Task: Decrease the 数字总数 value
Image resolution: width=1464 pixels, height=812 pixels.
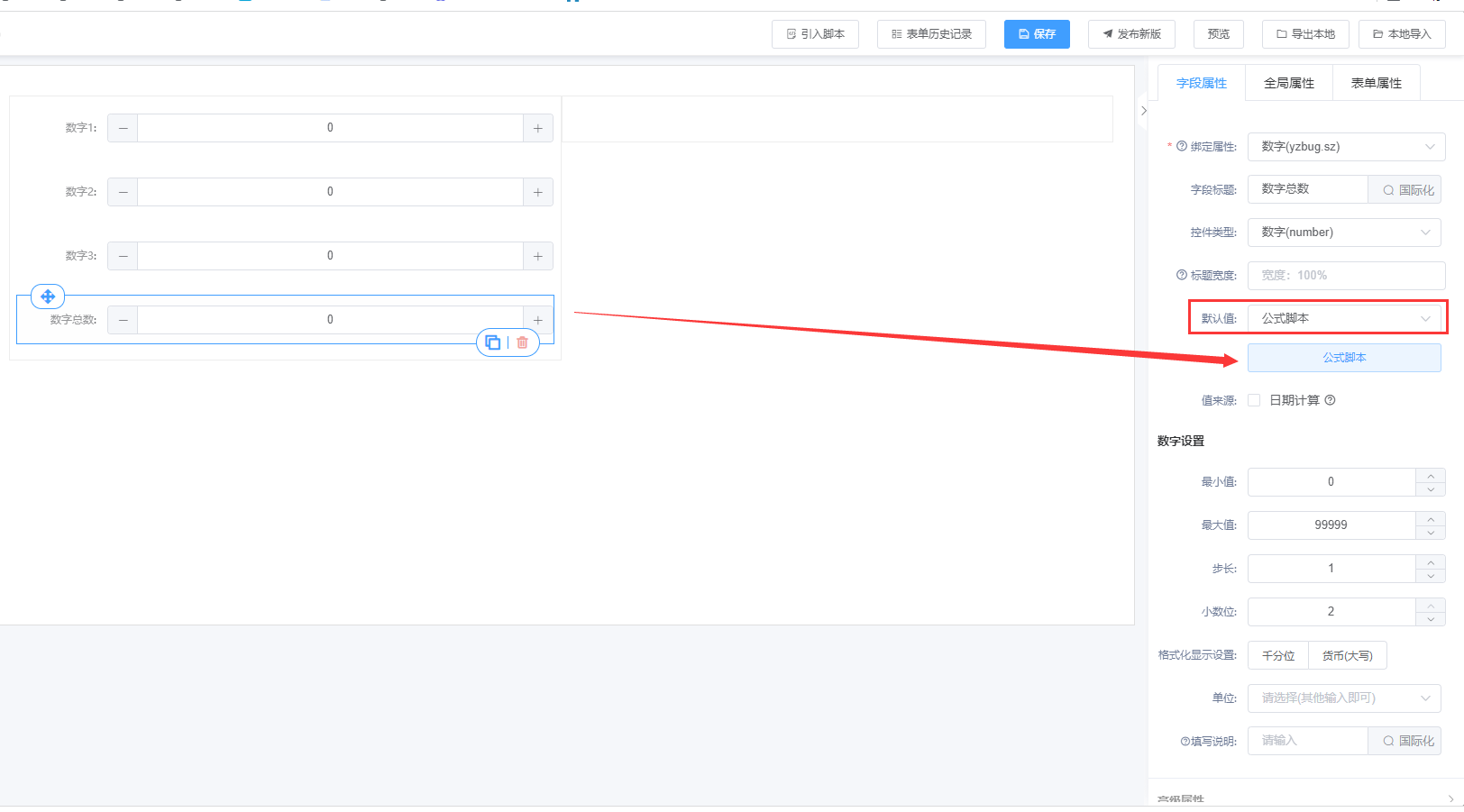Action: click(123, 320)
